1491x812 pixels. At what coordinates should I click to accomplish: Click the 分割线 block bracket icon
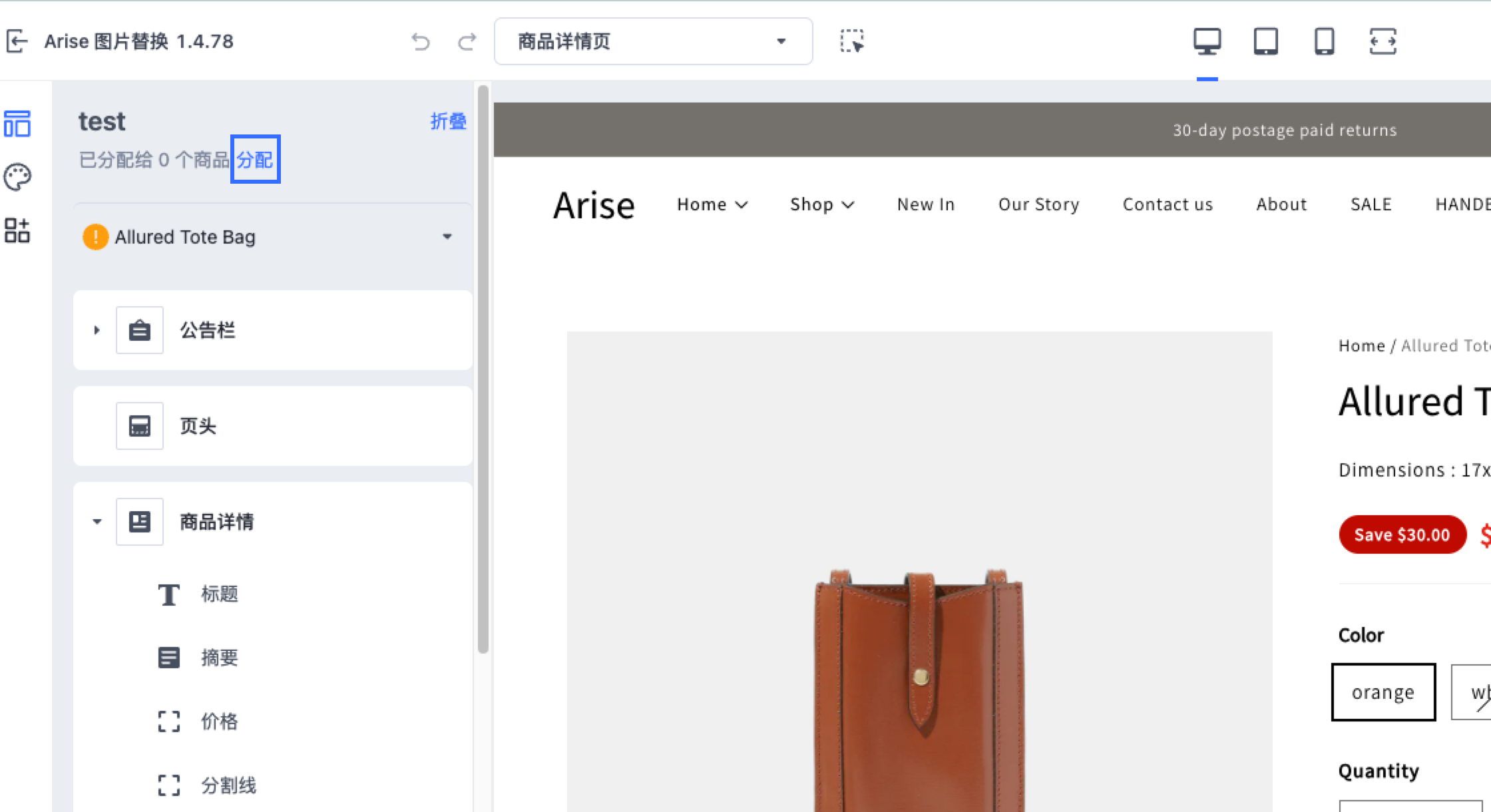pyautogui.click(x=169, y=785)
